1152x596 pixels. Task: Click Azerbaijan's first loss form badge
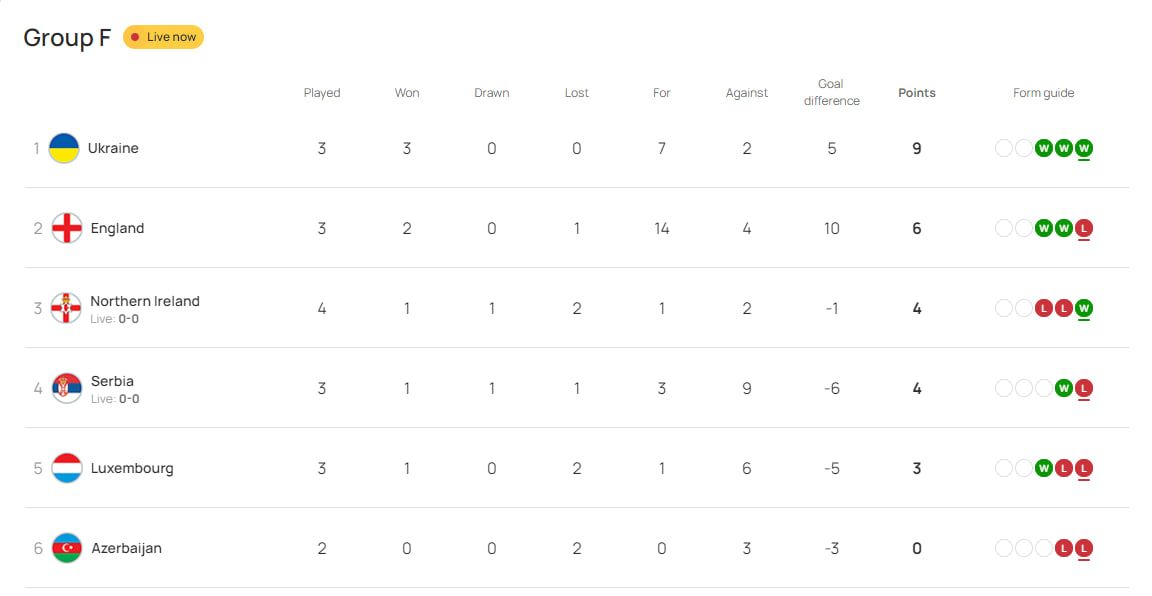pos(1064,548)
